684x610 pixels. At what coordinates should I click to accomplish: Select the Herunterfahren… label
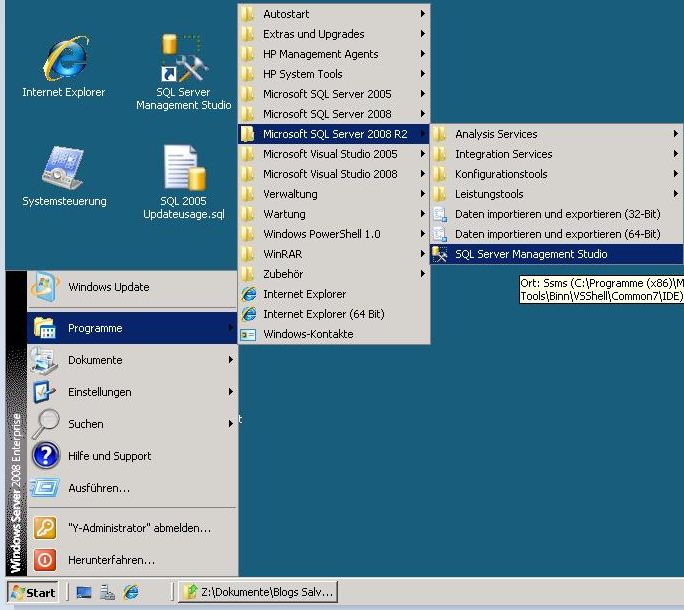pos(112,560)
